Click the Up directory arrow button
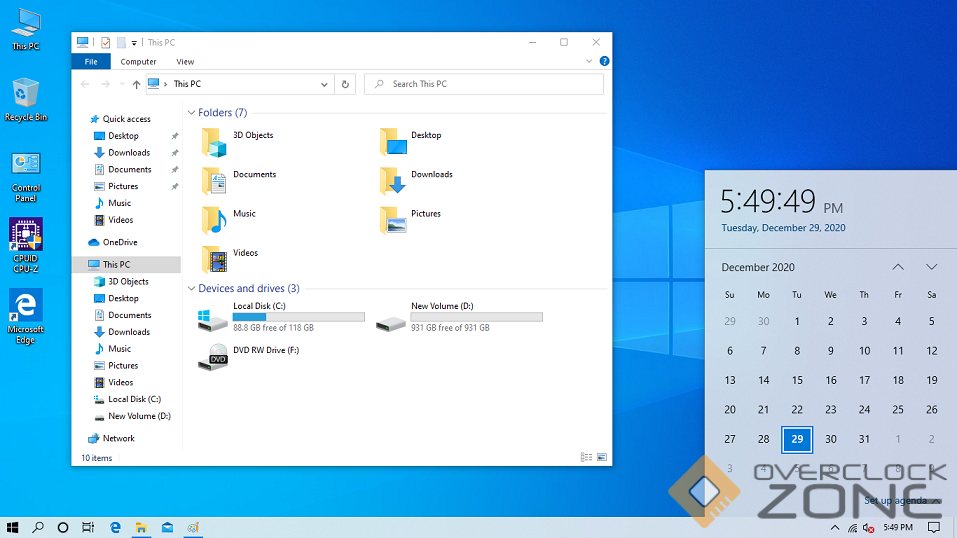The image size is (957, 538). [x=136, y=85]
